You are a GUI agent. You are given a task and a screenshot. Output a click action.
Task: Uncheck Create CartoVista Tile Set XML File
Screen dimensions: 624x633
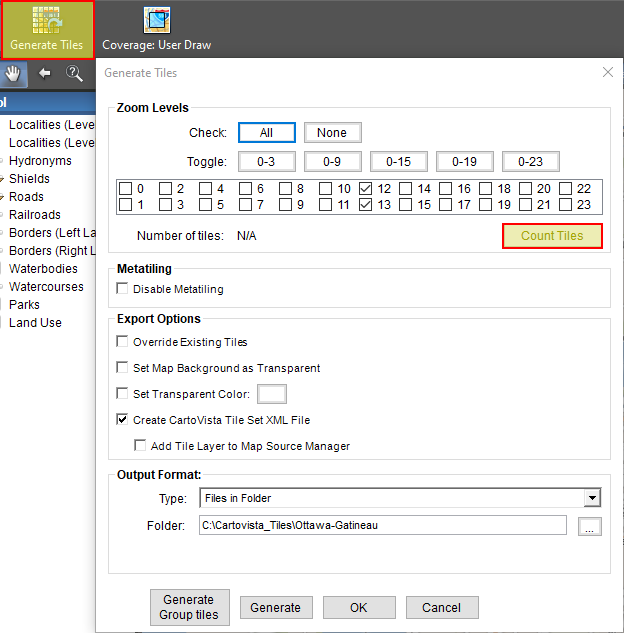click(122, 419)
